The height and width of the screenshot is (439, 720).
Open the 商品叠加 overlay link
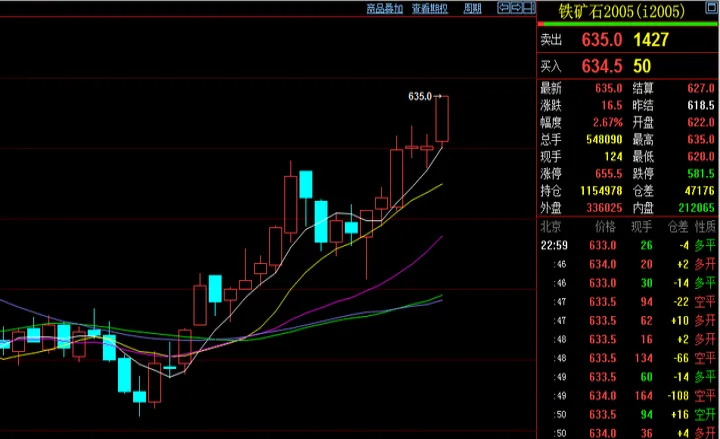(x=384, y=8)
